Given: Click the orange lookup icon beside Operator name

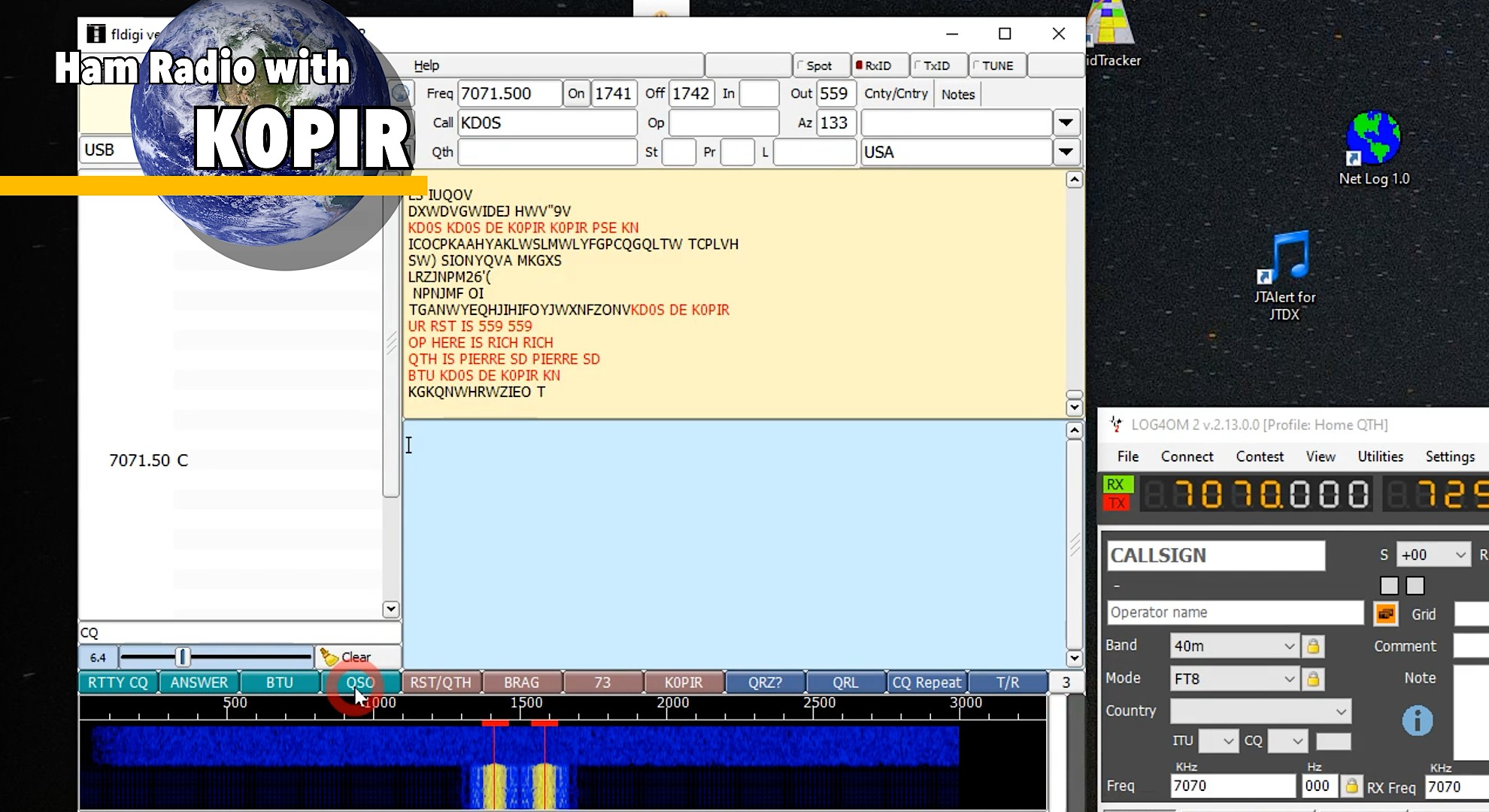Looking at the screenshot, I should click(x=1385, y=614).
